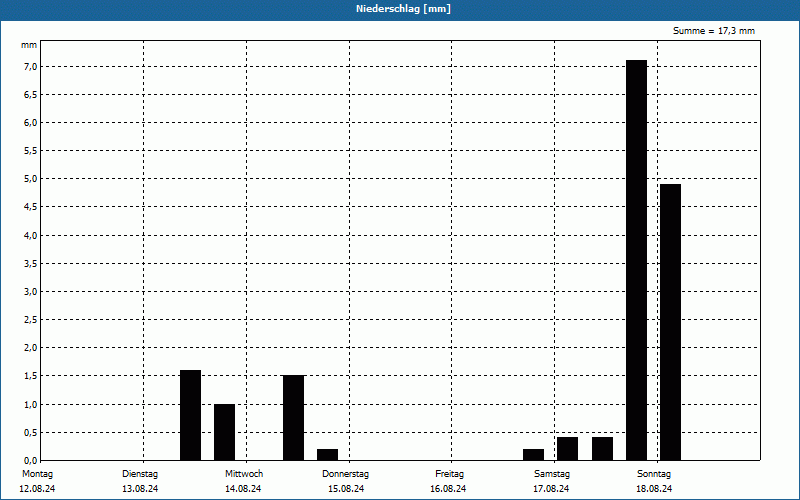Click the Donnerstag day label

(x=345, y=474)
